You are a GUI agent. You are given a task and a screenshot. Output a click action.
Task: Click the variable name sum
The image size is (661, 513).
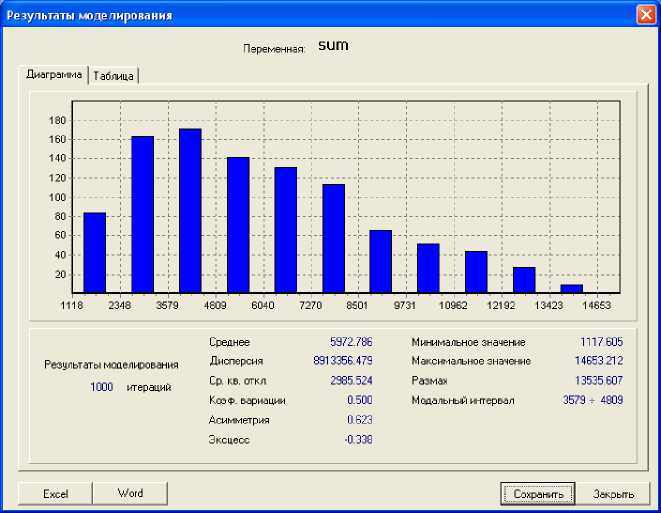(333, 45)
